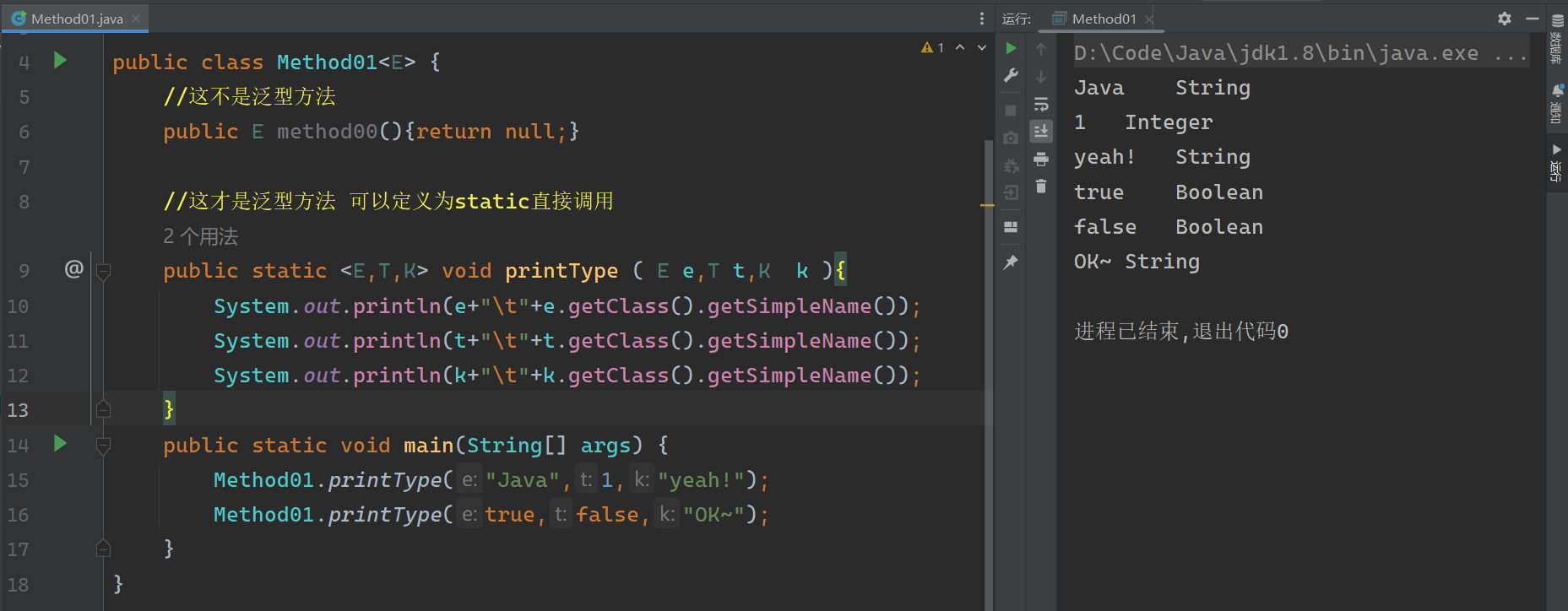Click the printType method name on line 9
The width and height of the screenshot is (1568, 611).
(x=562, y=271)
